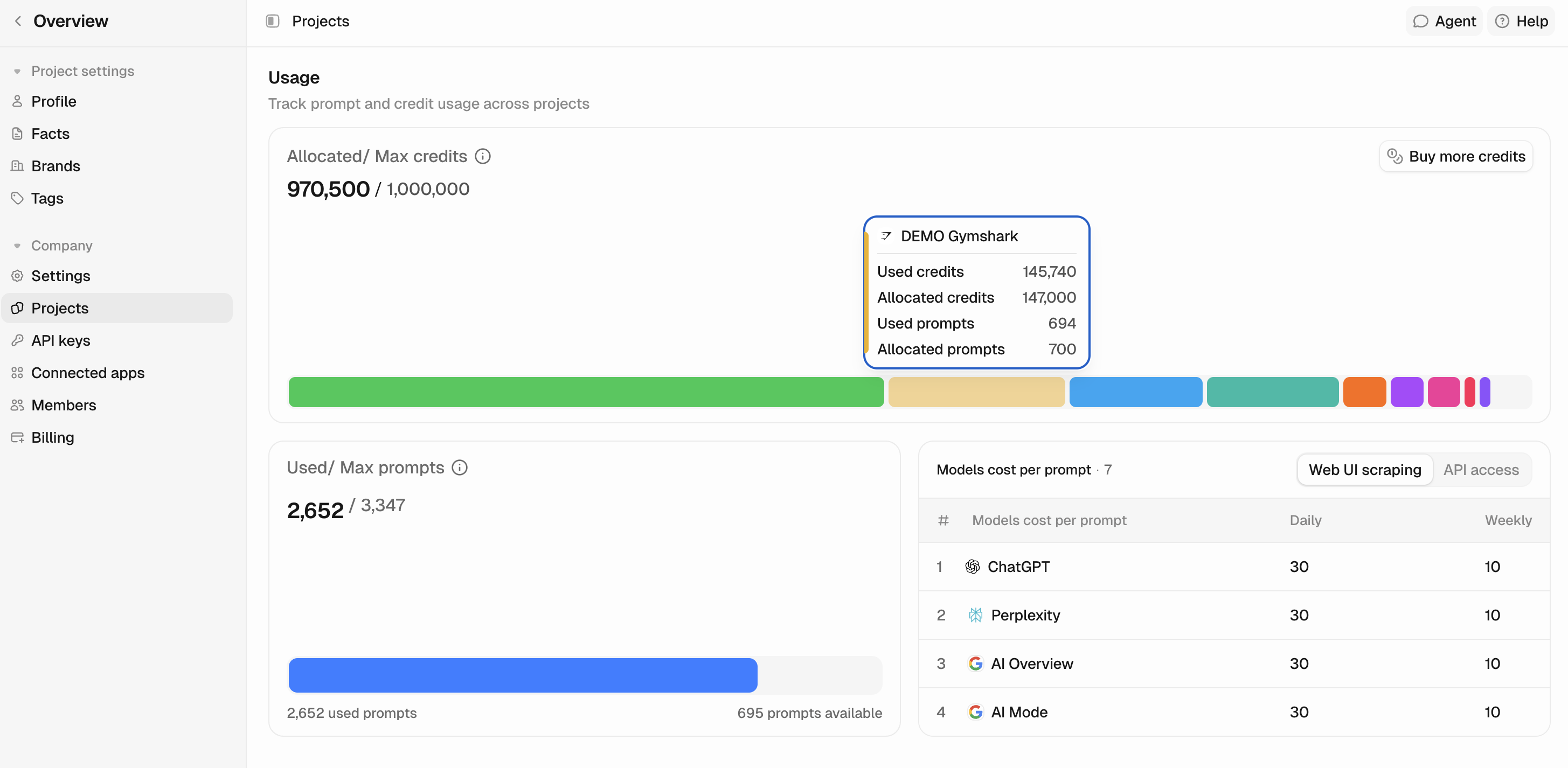
Task: Click the purple segment of the credits bar
Action: (1407, 392)
